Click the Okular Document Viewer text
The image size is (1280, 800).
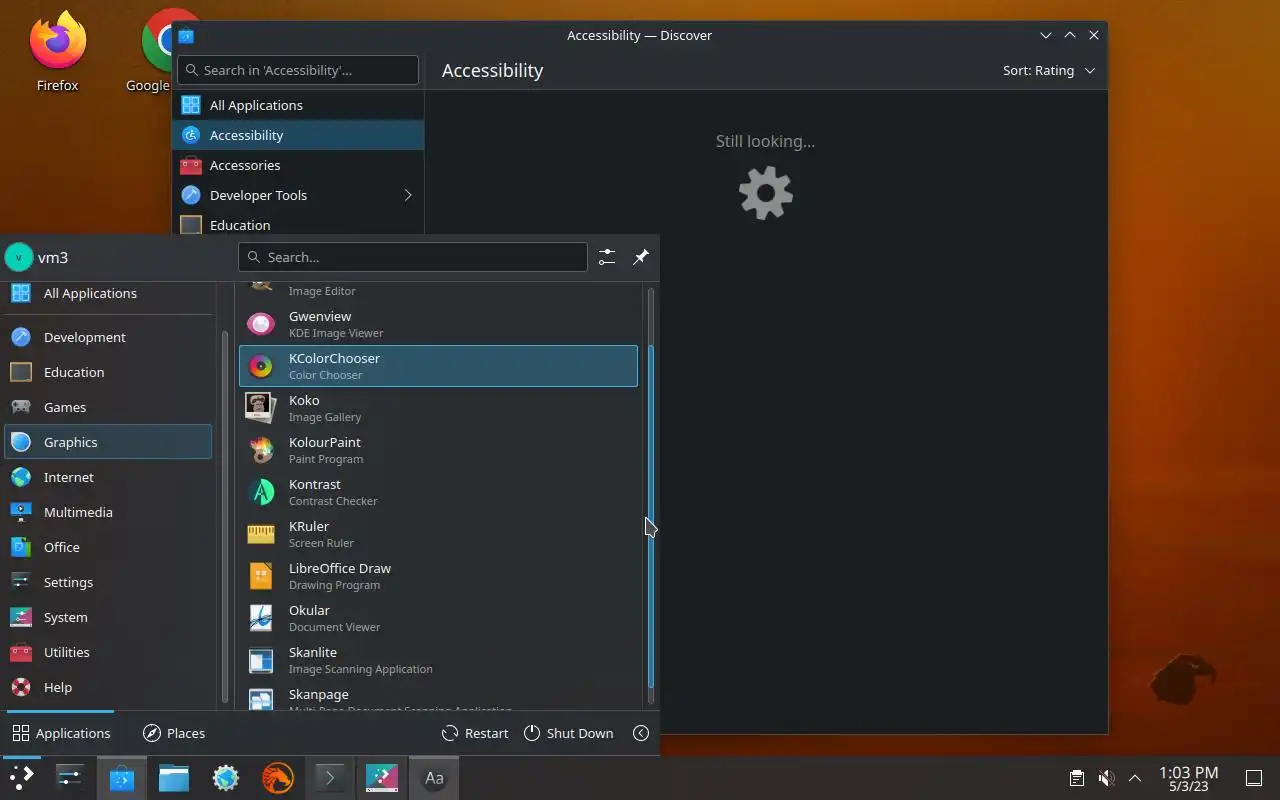click(334, 627)
